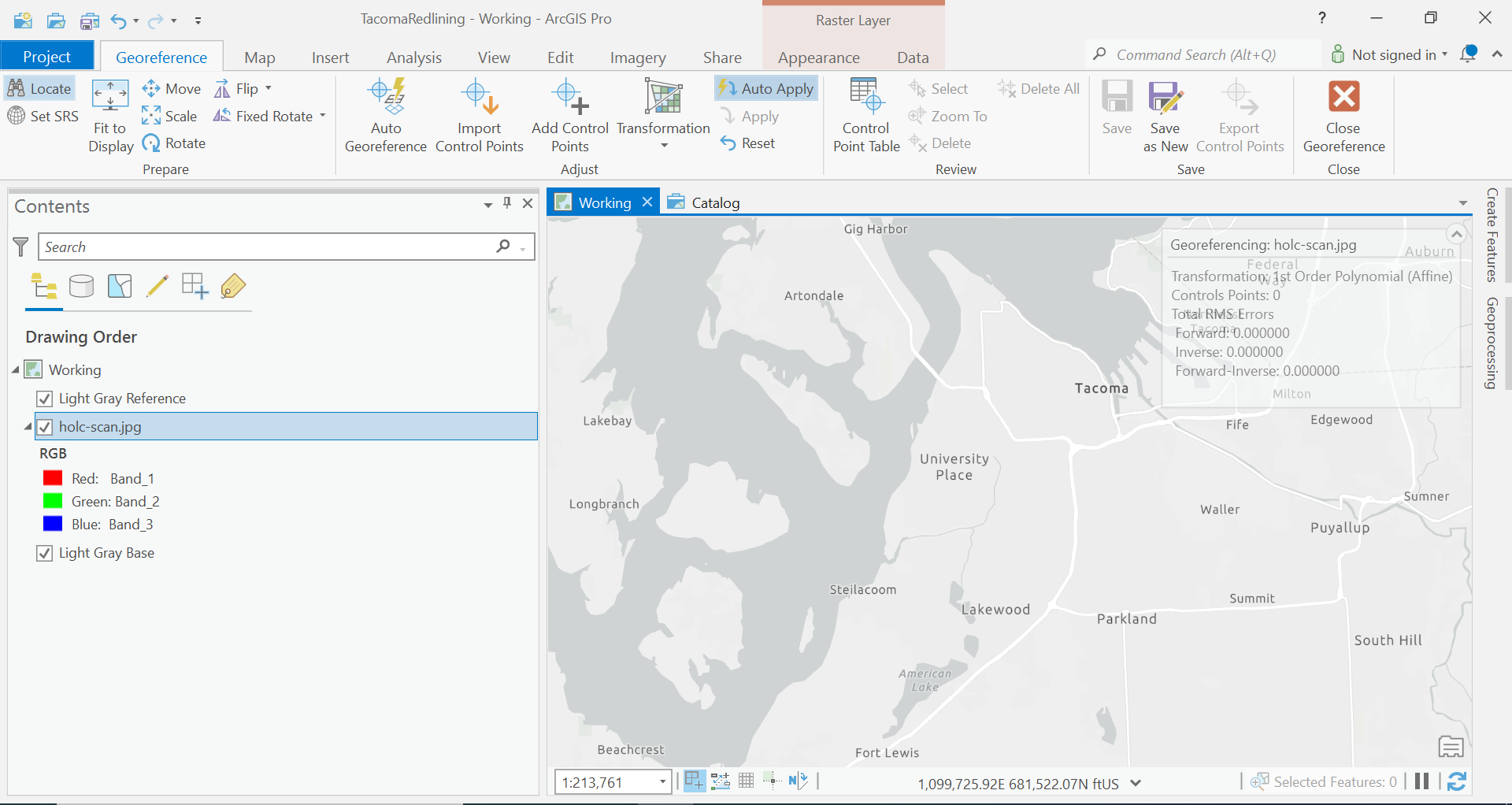Switch to the Analysis ribbon tab
The height and width of the screenshot is (805, 1512).
414,57
